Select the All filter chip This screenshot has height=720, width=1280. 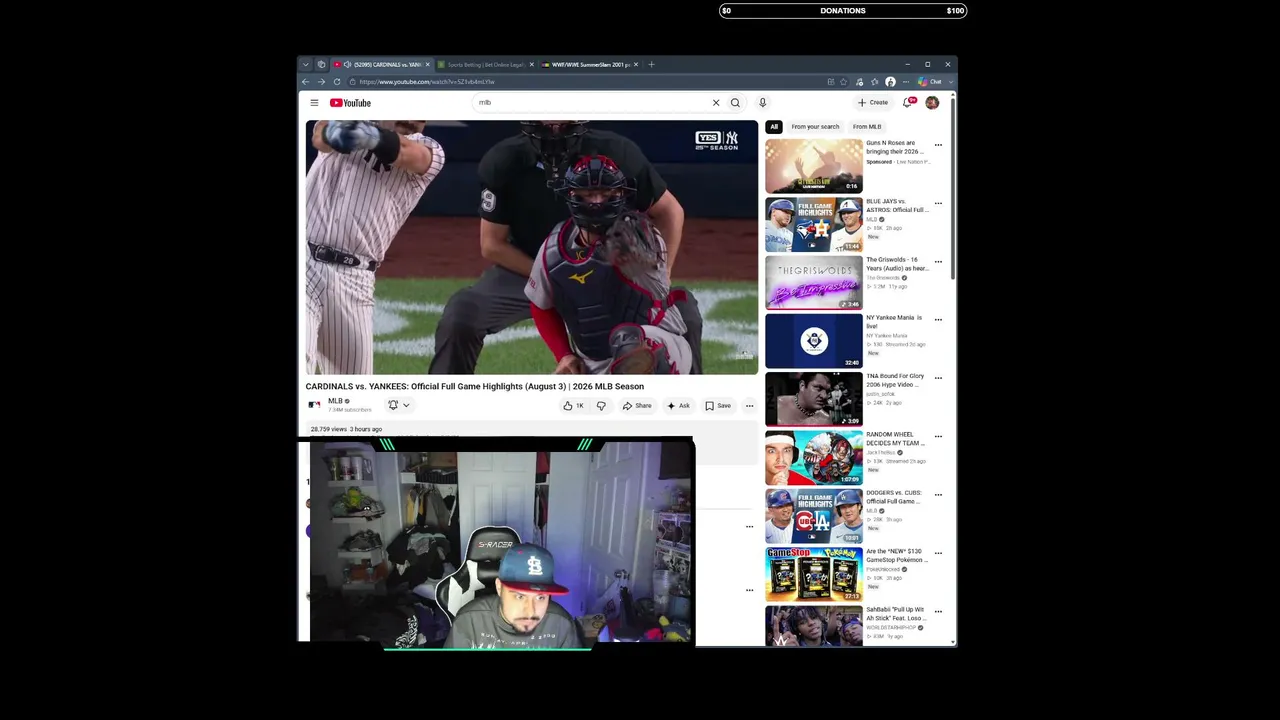(774, 127)
